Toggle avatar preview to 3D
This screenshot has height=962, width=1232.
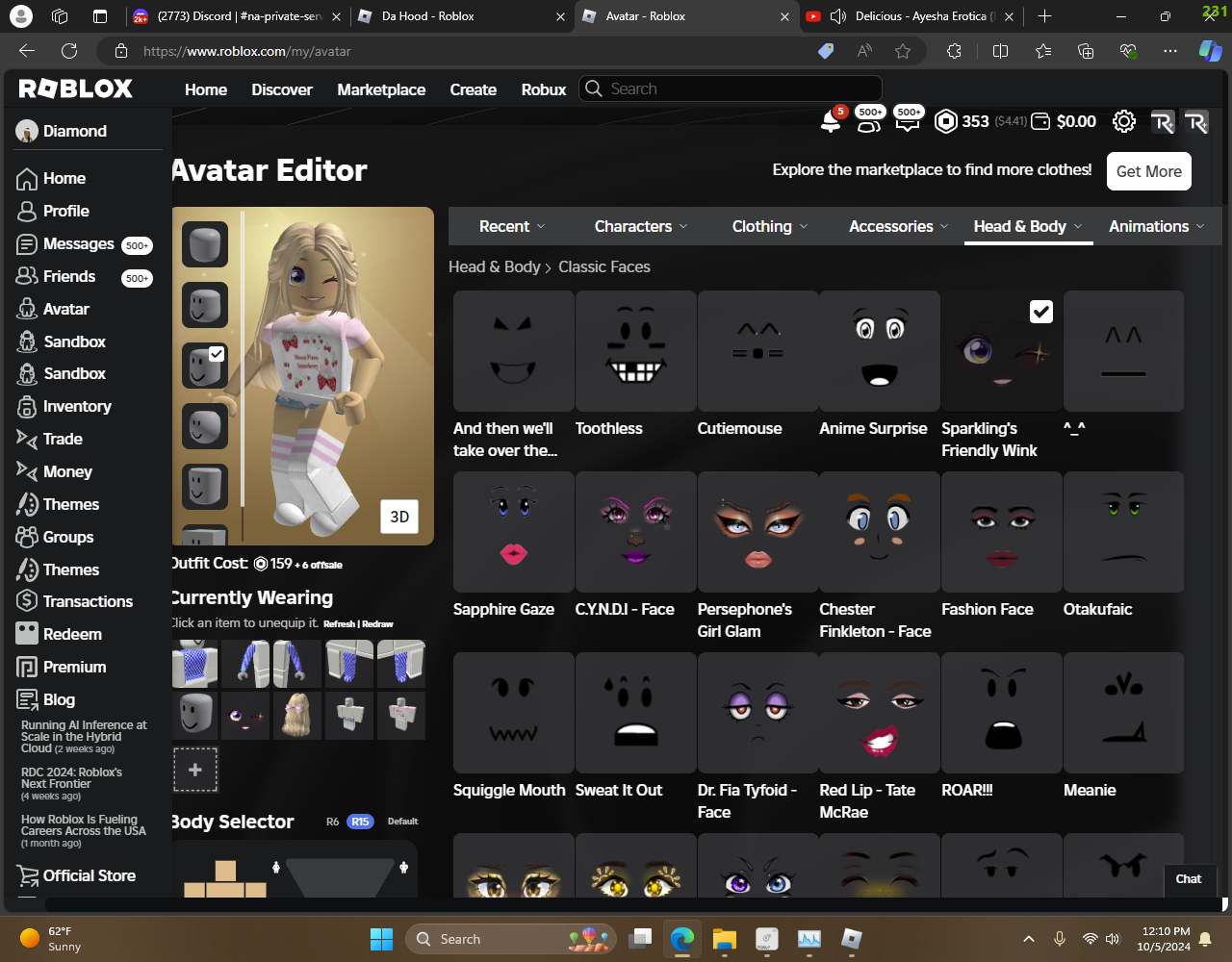[x=399, y=517]
